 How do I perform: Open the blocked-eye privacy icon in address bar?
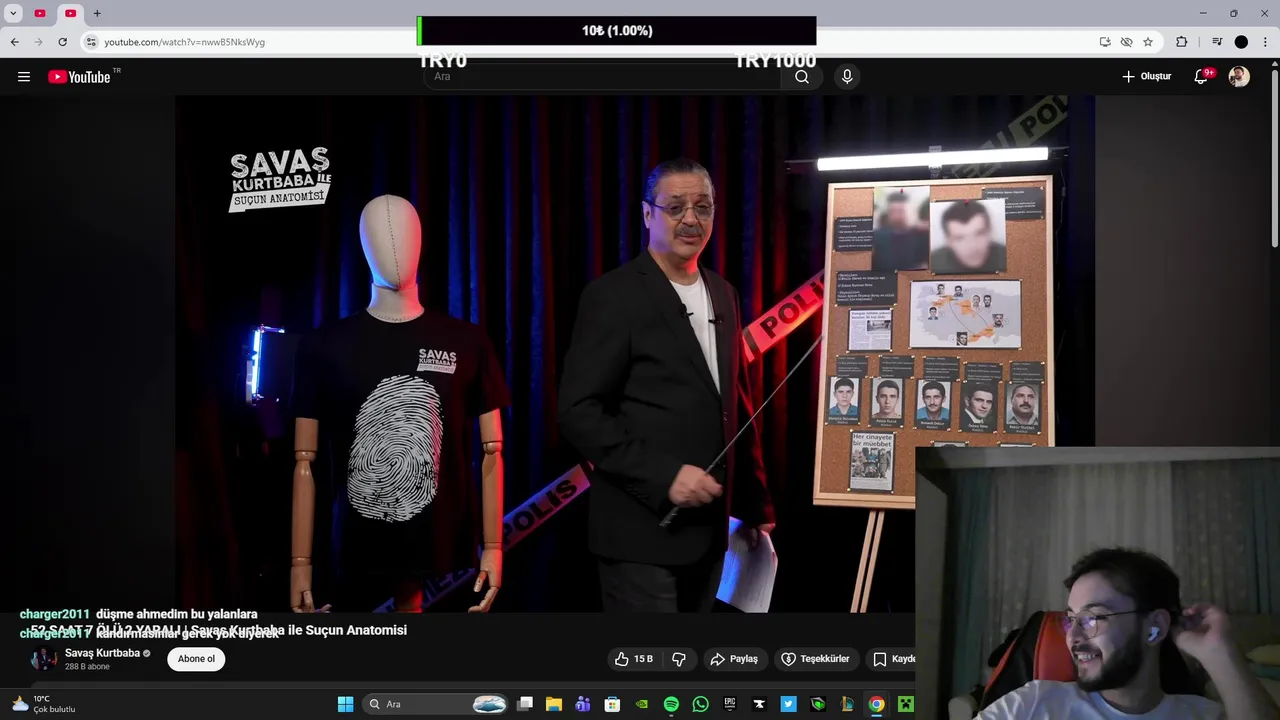click(x=1126, y=42)
